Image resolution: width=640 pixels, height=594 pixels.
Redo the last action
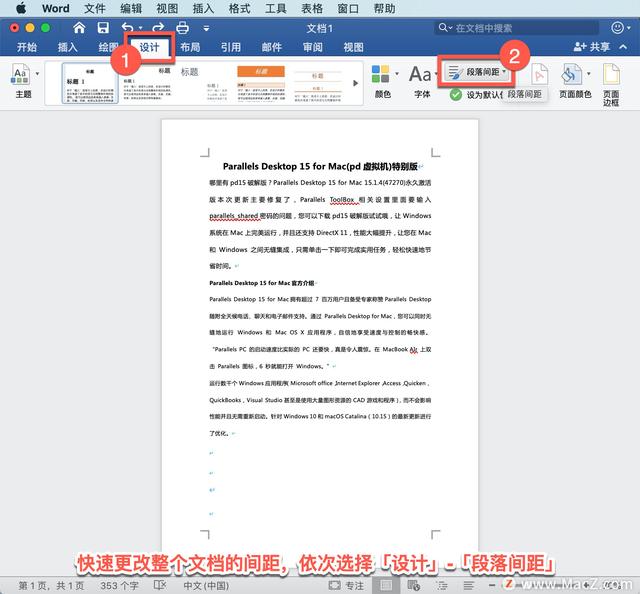tap(158, 28)
